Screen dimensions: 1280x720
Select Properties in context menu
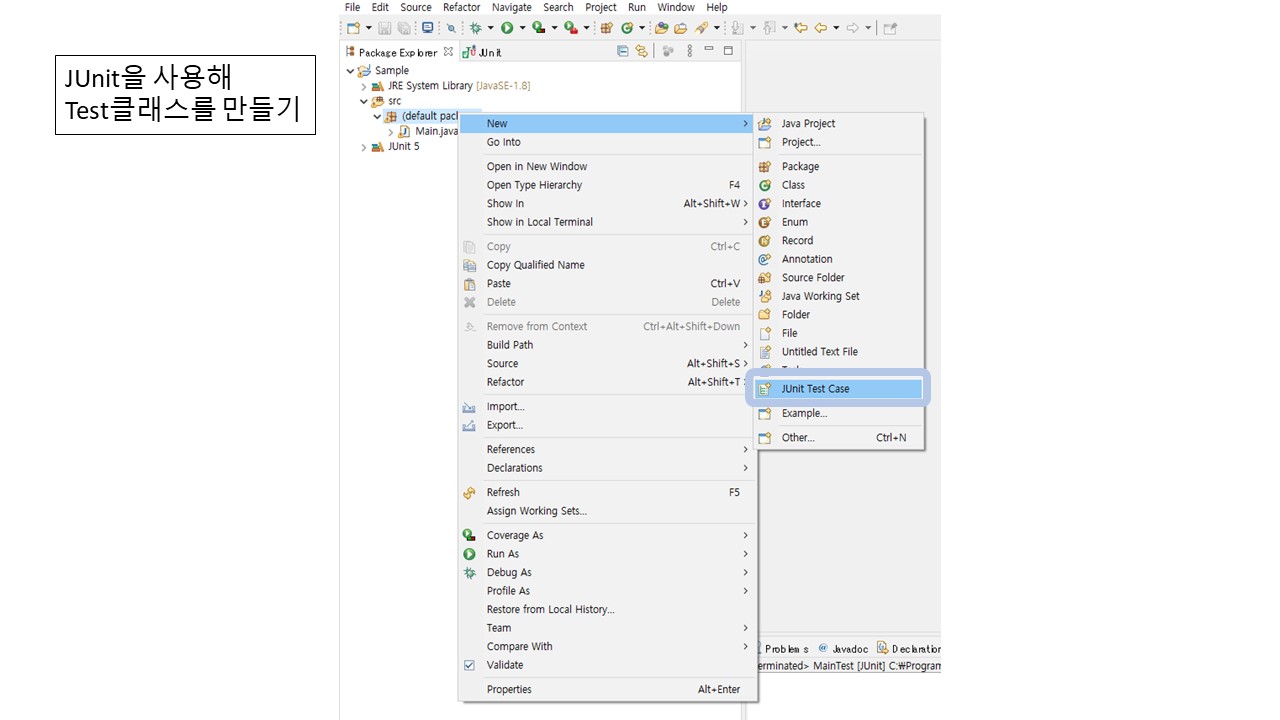(x=606, y=690)
